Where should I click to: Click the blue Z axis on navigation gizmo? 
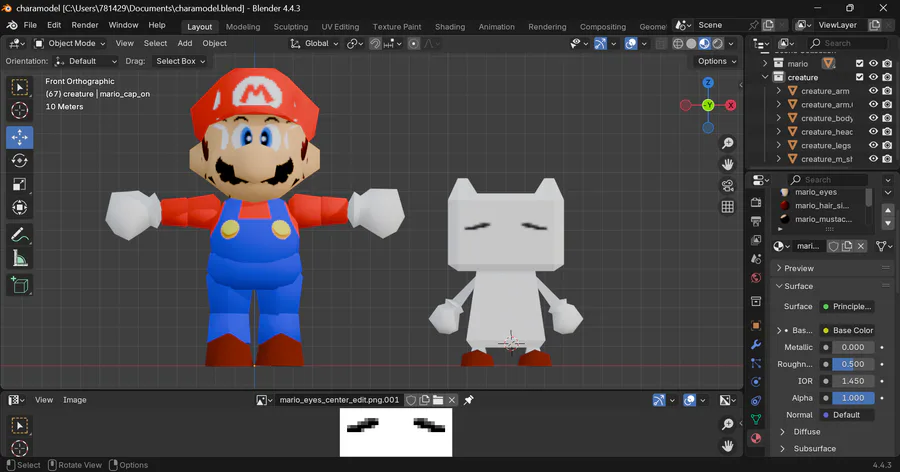point(708,83)
